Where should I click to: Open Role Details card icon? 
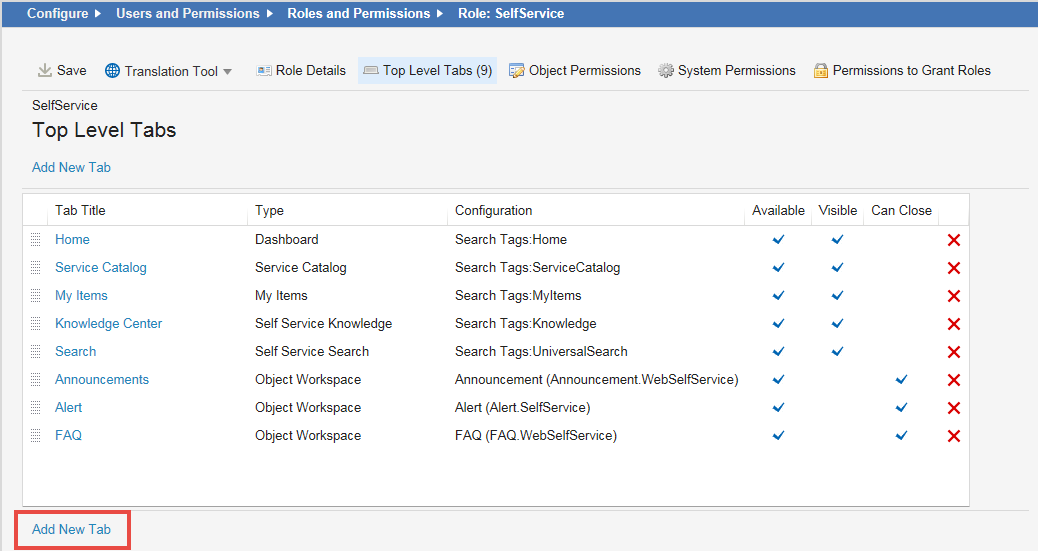(264, 71)
